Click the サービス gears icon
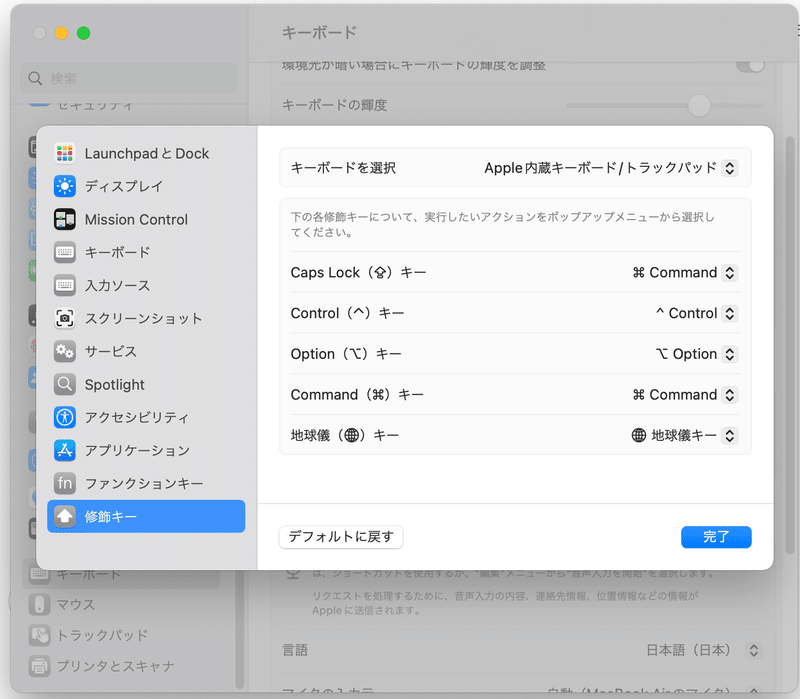The height and width of the screenshot is (699, 800). point(65,352)
